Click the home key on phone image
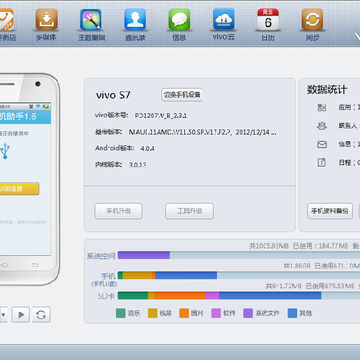Viewport: 360px width, 360px height. click(x=5, y=265)
